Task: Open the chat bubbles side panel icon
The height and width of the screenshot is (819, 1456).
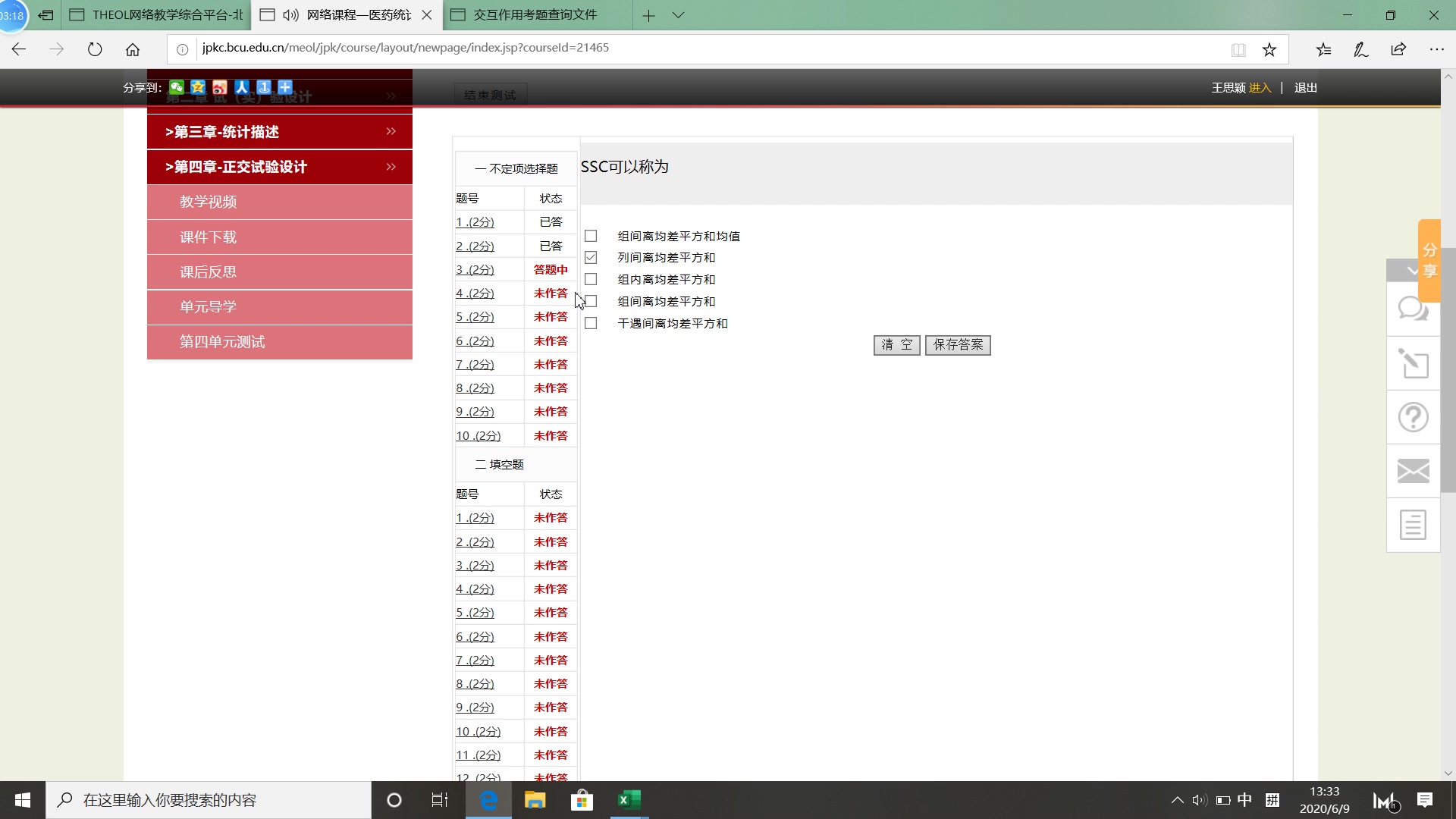Action: click(1413, 309)
